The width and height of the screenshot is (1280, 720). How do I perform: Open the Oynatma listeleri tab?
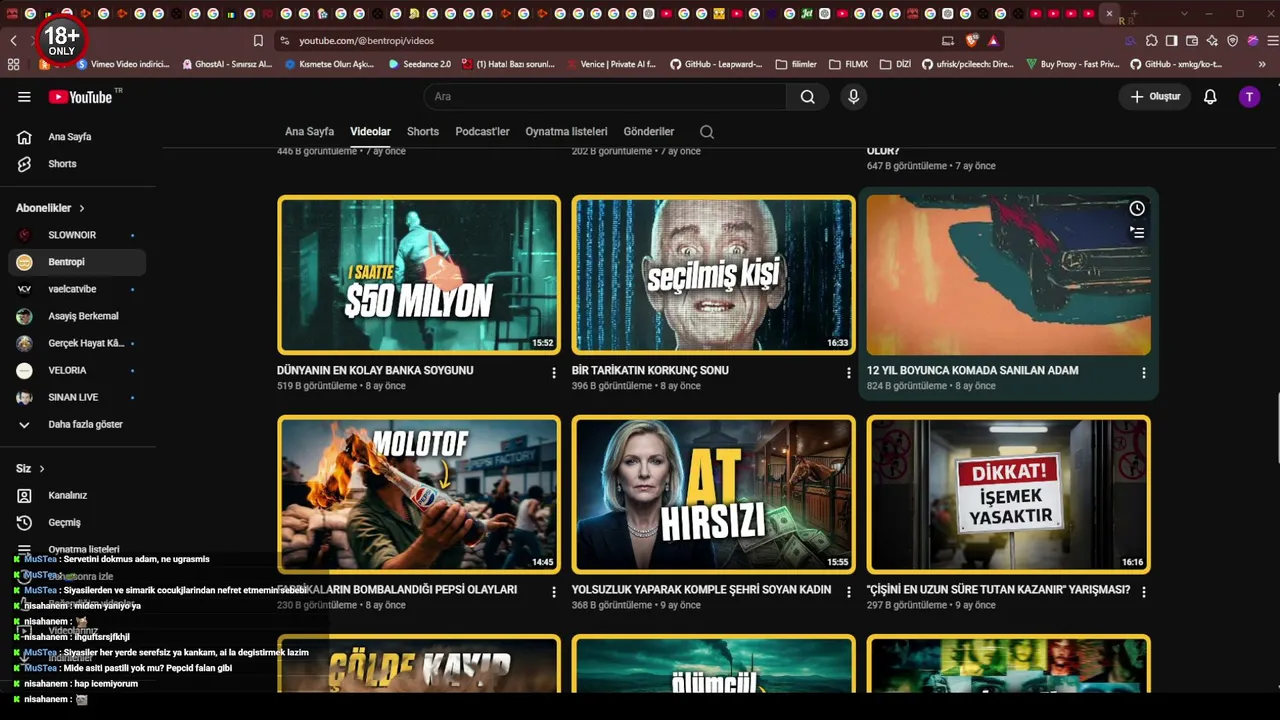coord(566,132)
